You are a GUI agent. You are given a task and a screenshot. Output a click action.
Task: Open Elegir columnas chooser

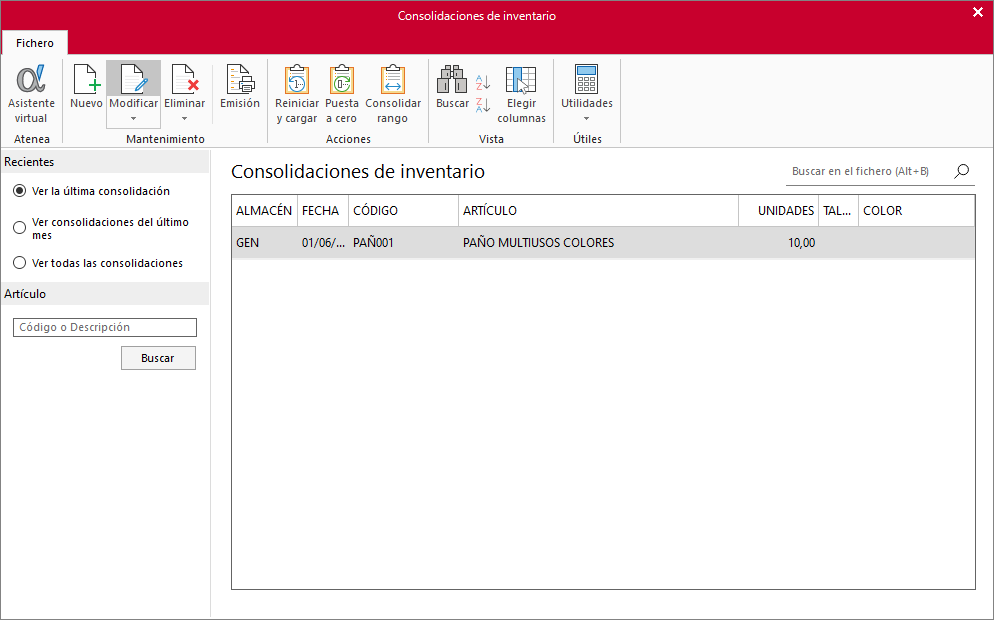521,79
